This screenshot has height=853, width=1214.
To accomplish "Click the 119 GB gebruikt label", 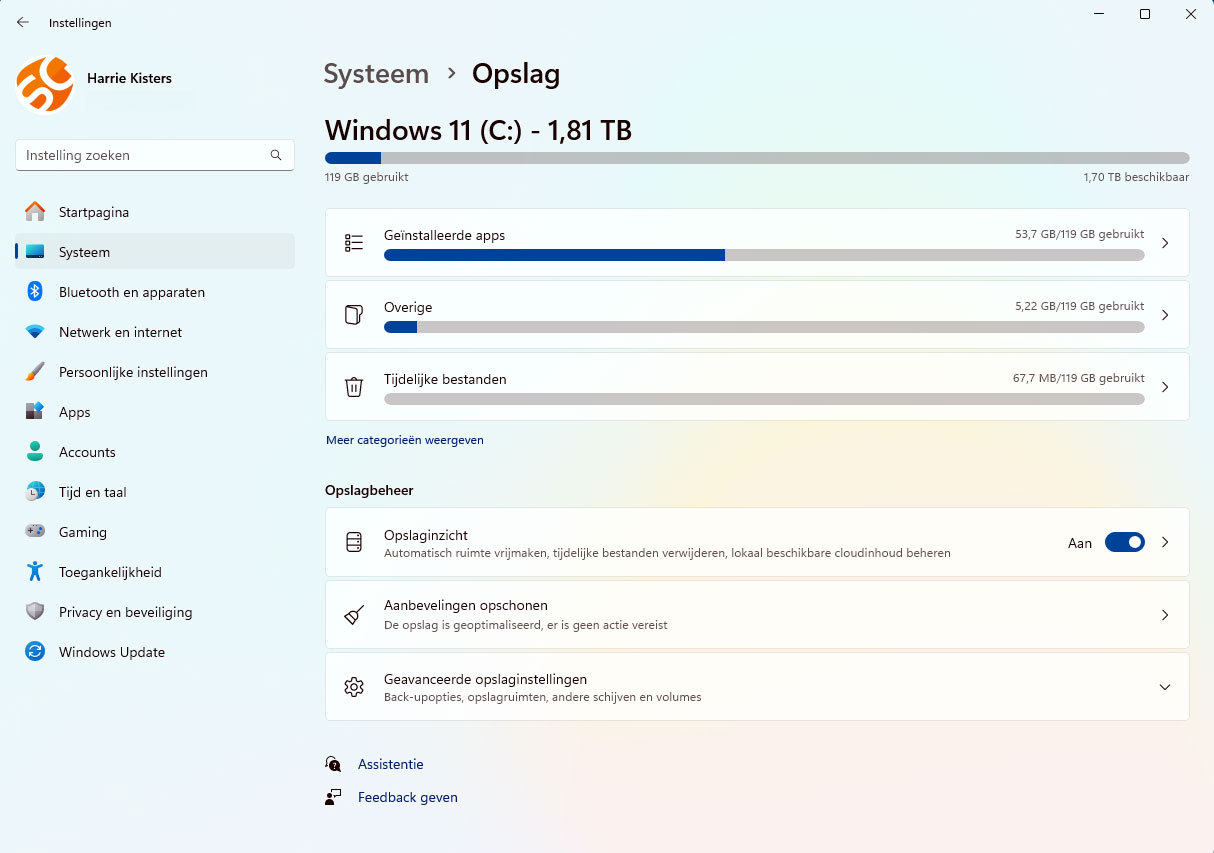I will tap(367, 177).
